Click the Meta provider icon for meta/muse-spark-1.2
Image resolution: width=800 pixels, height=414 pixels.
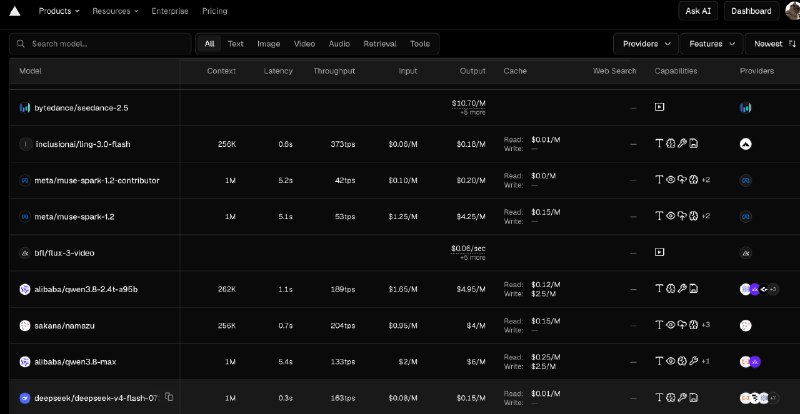[745, 216]
